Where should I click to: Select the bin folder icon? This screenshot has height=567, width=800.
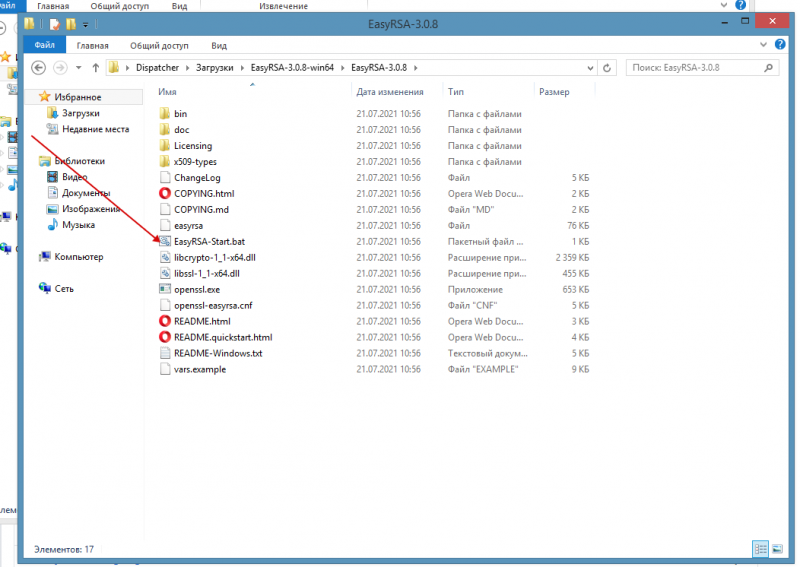(165, 114)
